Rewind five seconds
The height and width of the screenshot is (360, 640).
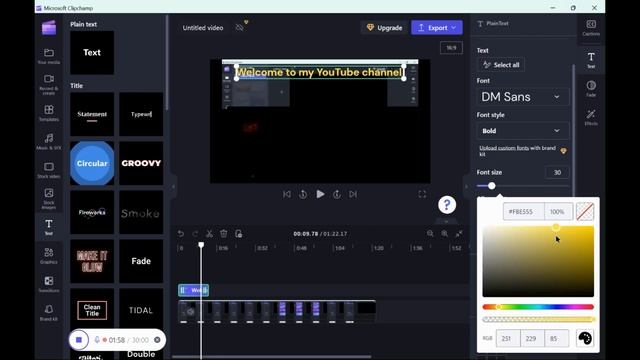coord(303,194)
